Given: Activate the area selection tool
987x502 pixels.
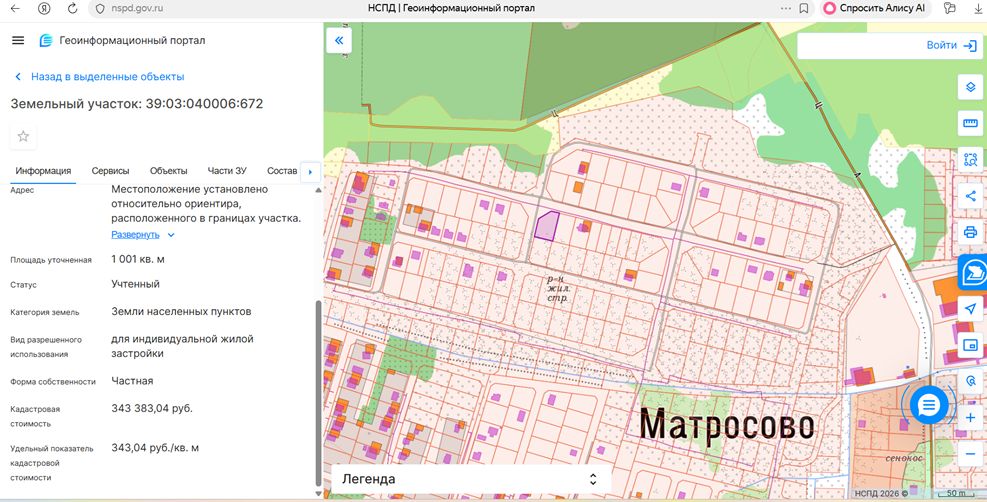Looking at the screenshot, I should coord(969,159).
